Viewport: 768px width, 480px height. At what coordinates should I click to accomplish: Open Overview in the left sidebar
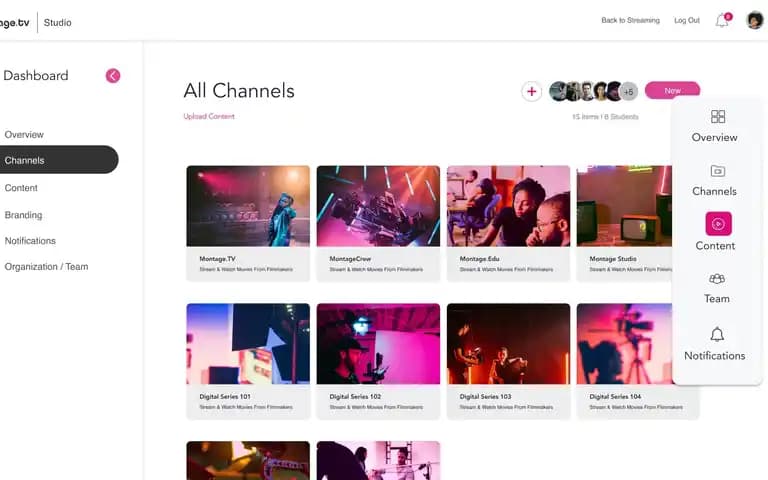24,134
